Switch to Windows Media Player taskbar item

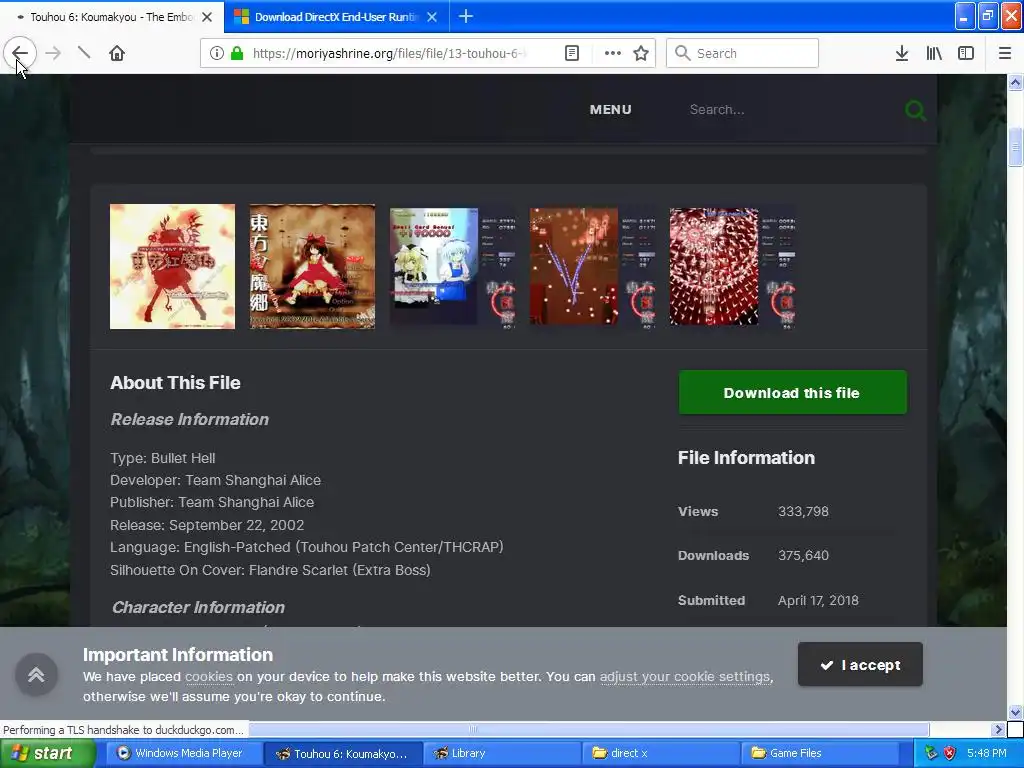pyautogui.click(x=184, y=754)
